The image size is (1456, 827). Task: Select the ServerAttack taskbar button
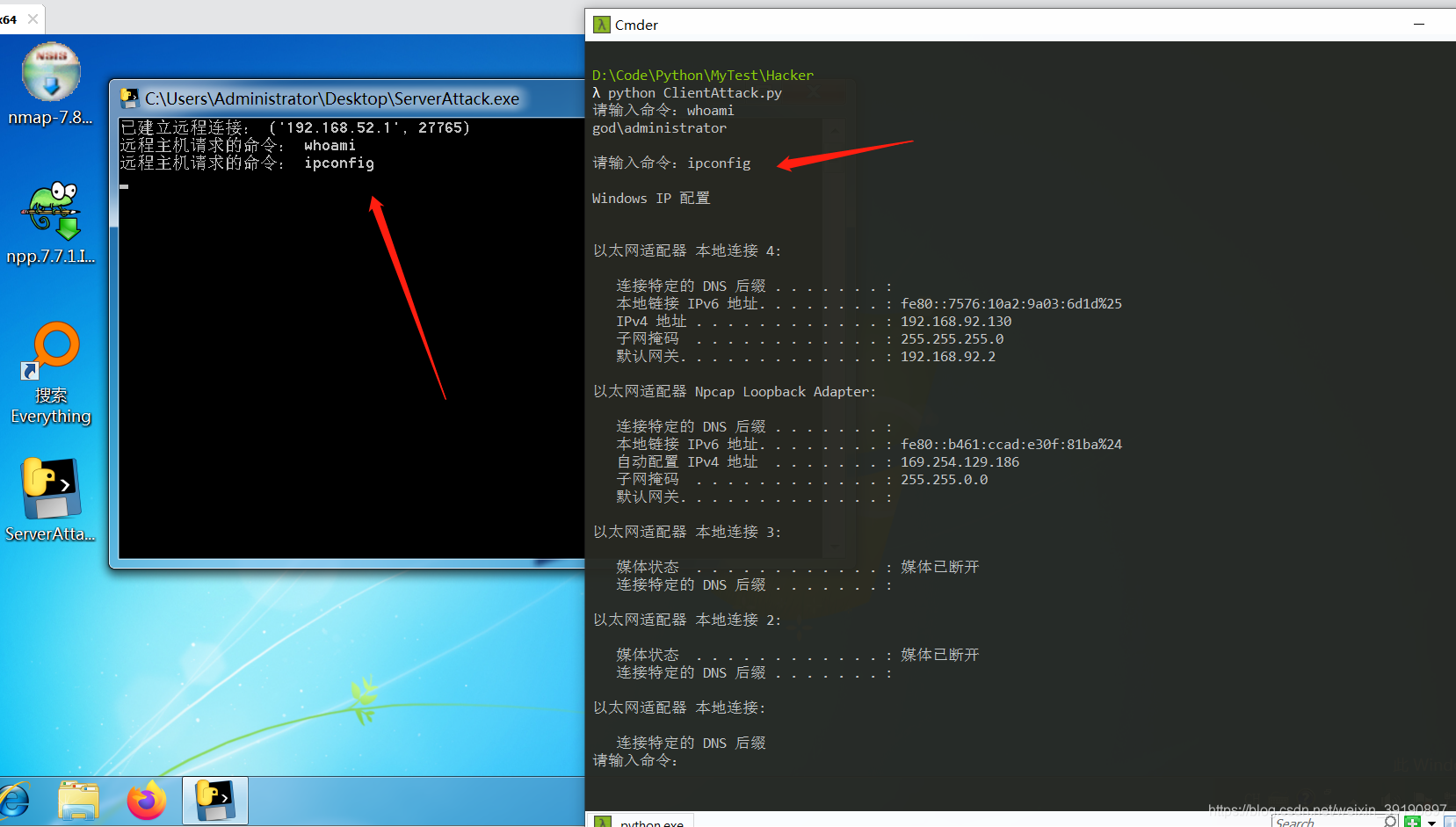click(215, 801)
